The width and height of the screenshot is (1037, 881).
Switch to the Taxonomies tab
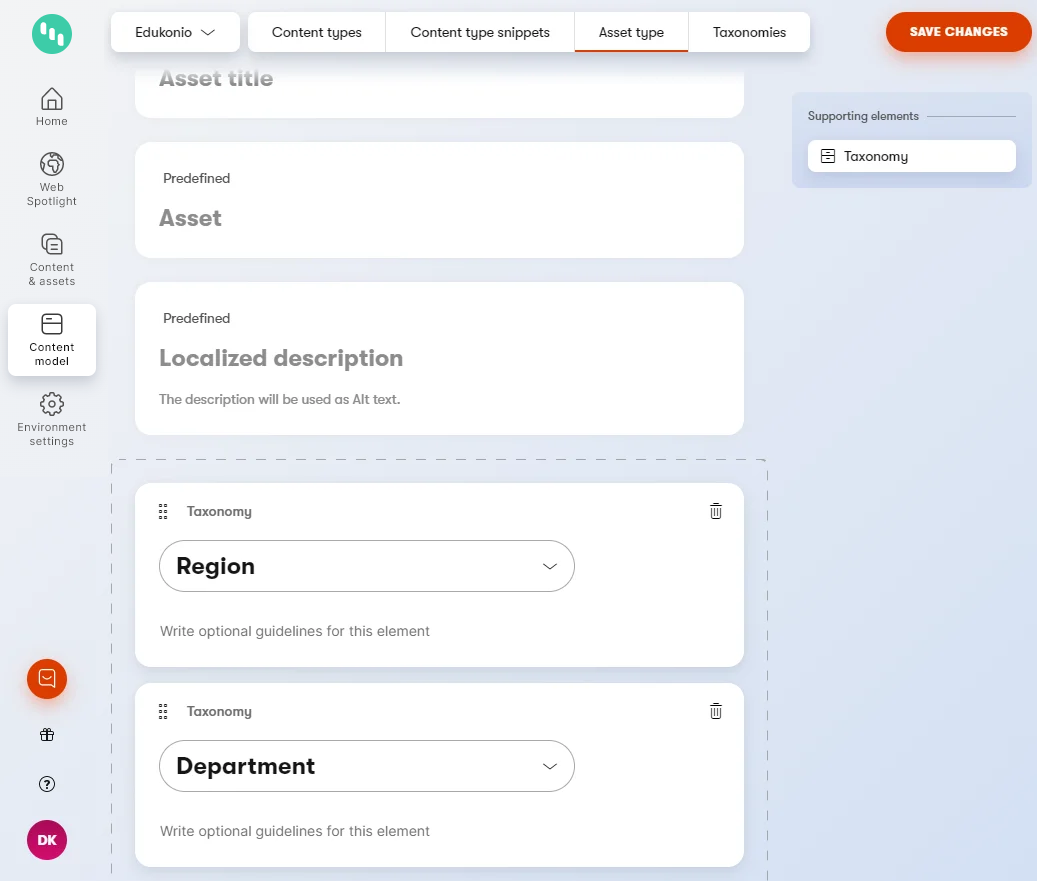749,32
